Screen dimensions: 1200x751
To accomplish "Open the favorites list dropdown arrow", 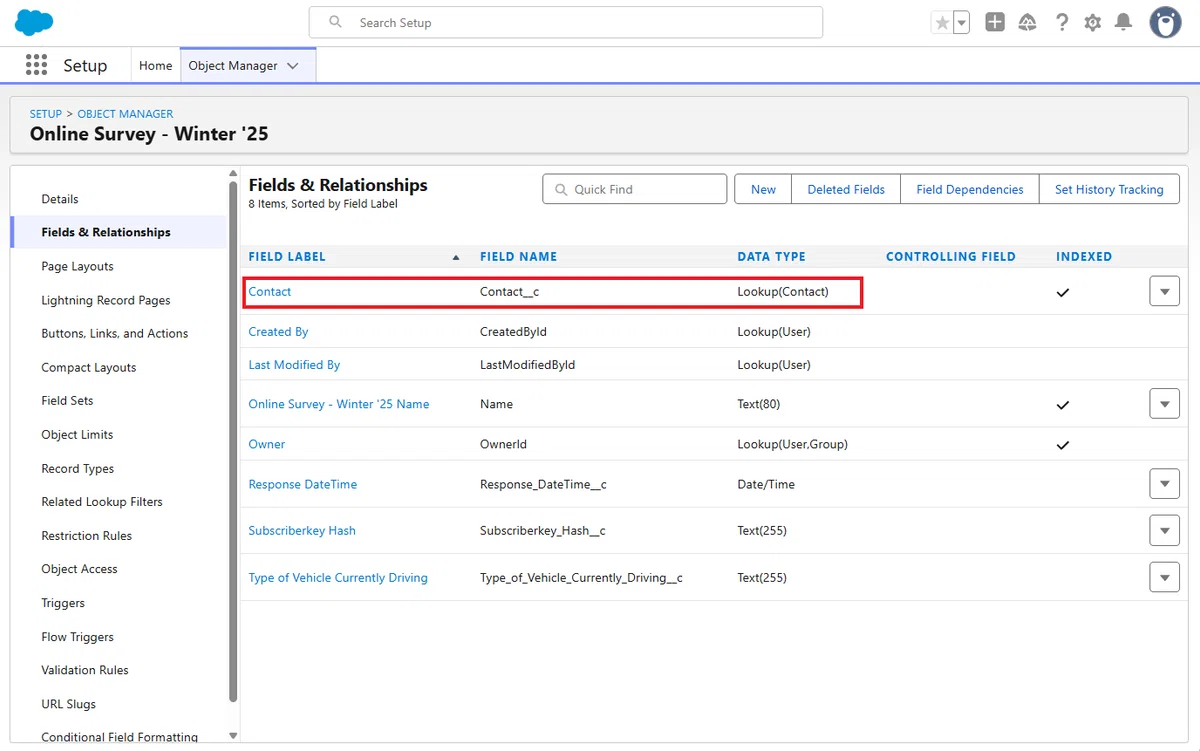I will click(962, 22).
